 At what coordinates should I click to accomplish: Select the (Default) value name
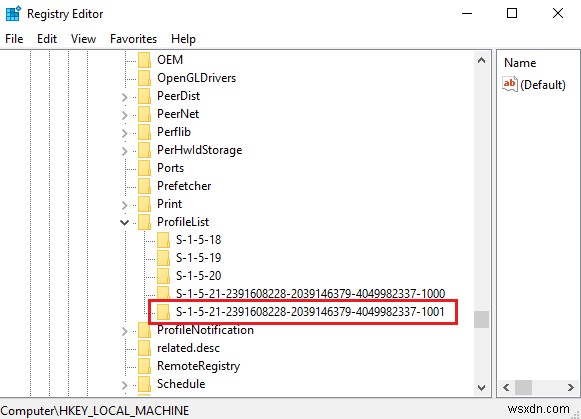(543, 85)
